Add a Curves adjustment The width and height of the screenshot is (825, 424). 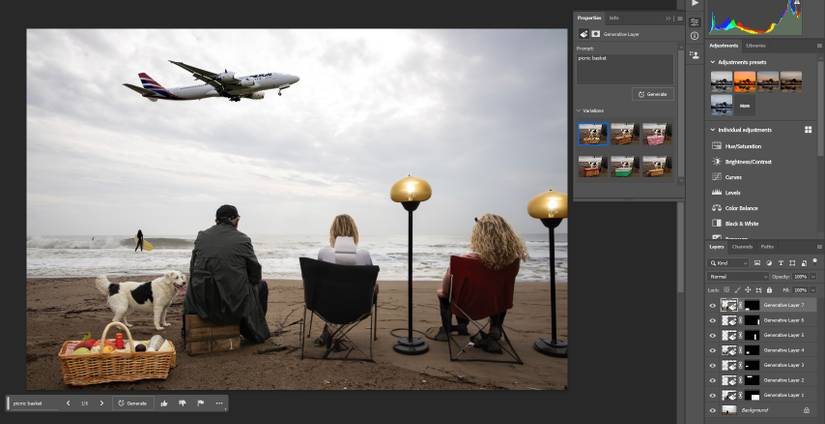pyautogui.click(x=733, y=177)
